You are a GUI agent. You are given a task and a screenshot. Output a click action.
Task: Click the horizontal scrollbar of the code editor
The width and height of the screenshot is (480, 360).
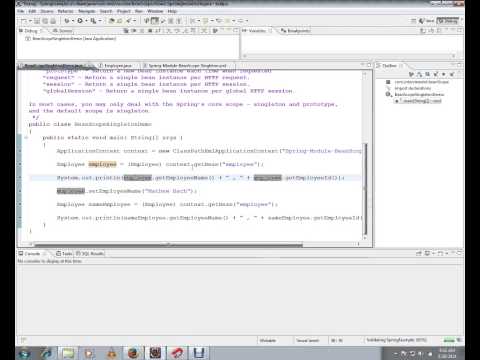(169, 245)
